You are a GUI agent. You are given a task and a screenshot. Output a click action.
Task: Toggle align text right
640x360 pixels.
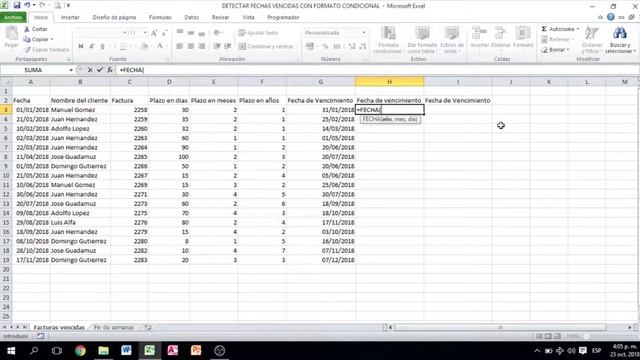click(x=202, y=46)
